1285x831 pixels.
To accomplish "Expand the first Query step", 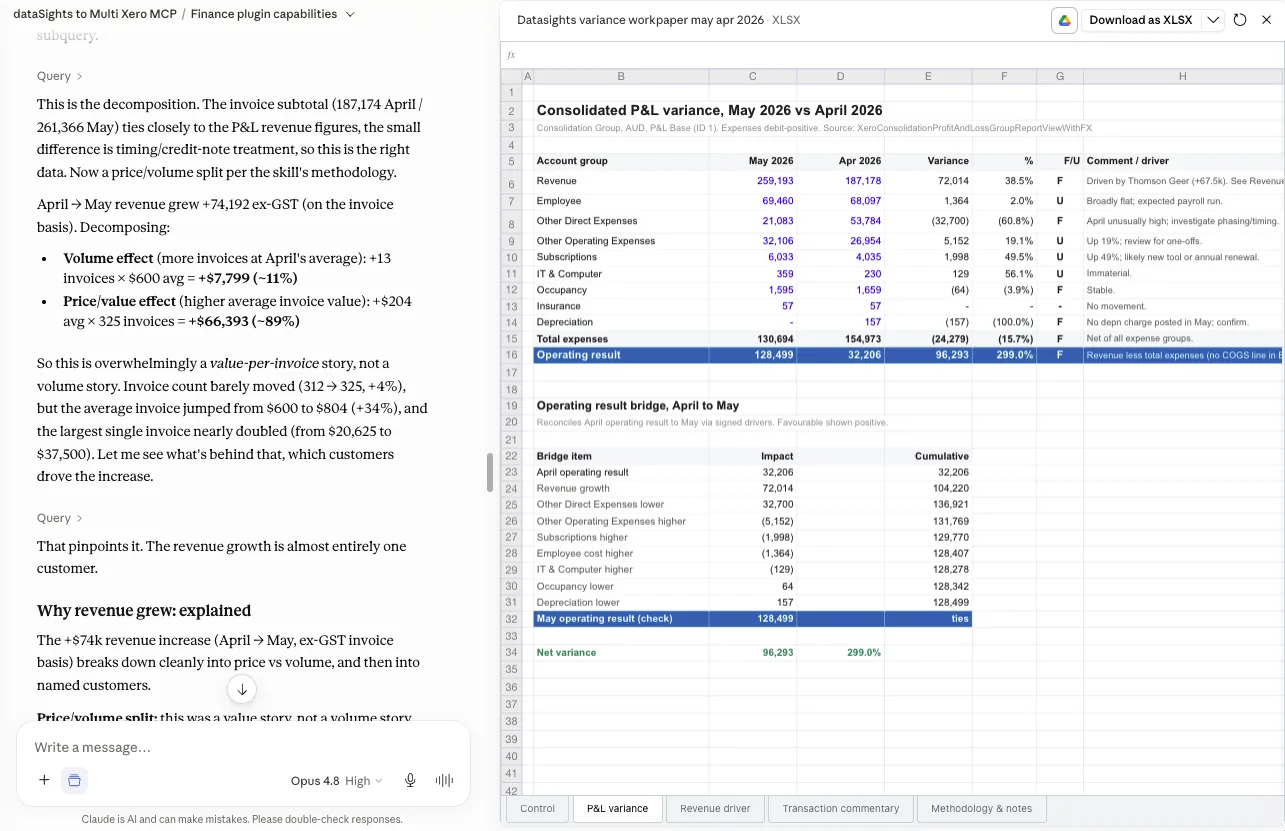I will tap(60, 76).
